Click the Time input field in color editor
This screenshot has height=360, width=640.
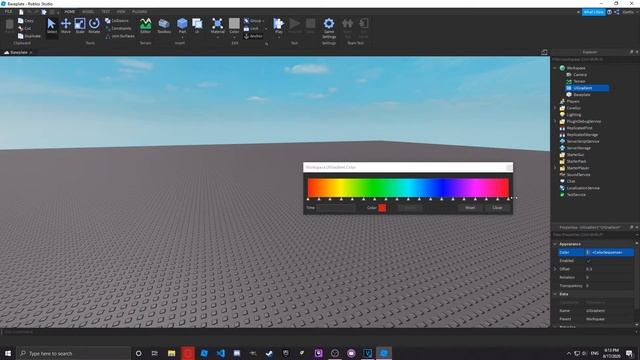[x=336, y=208]
